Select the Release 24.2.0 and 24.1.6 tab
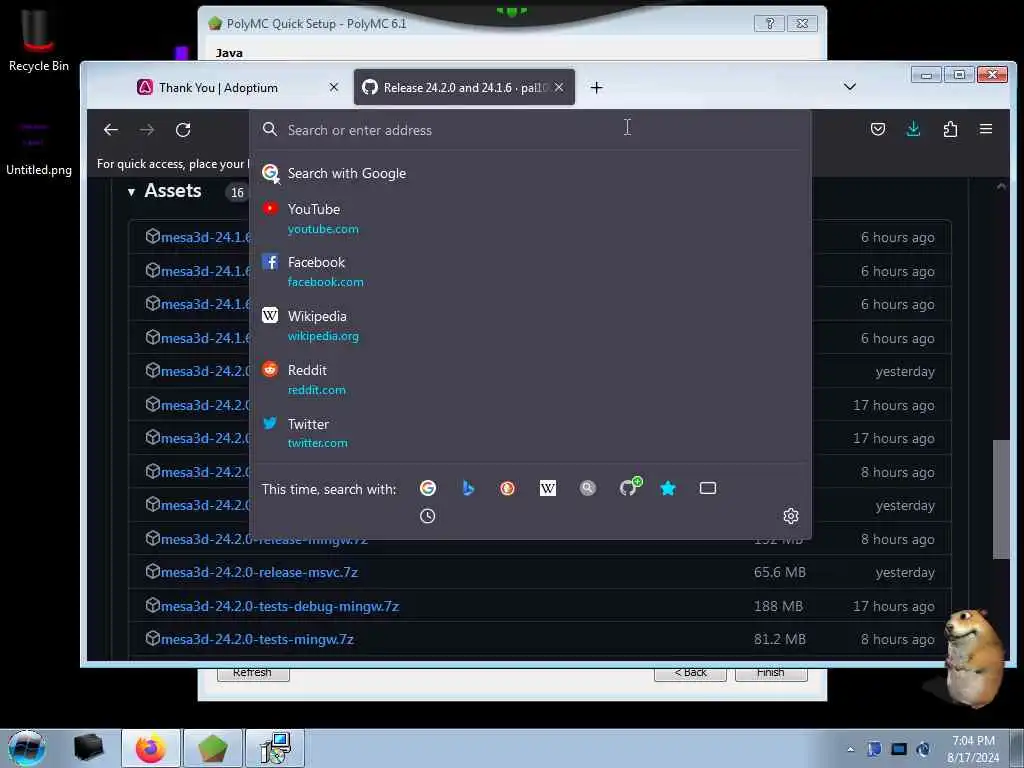The width and height of the screenshot is (1024, 768). [x=464, y=88]
